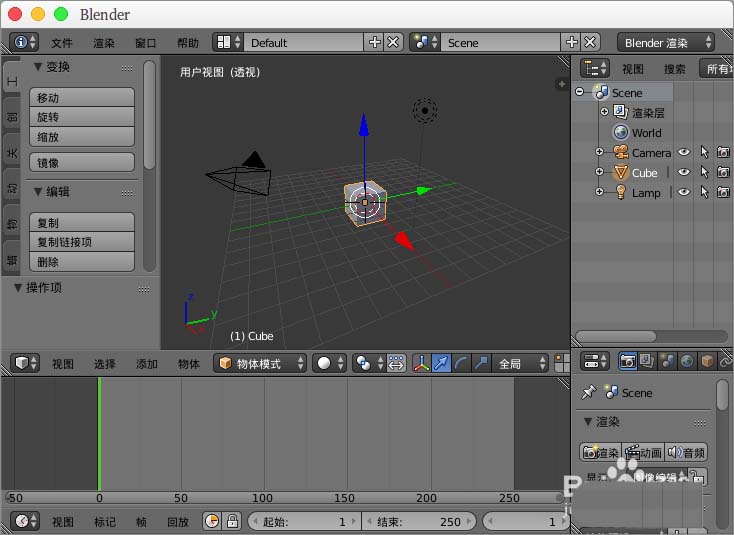Toggle Cube renderability icon

click(723, 172)
